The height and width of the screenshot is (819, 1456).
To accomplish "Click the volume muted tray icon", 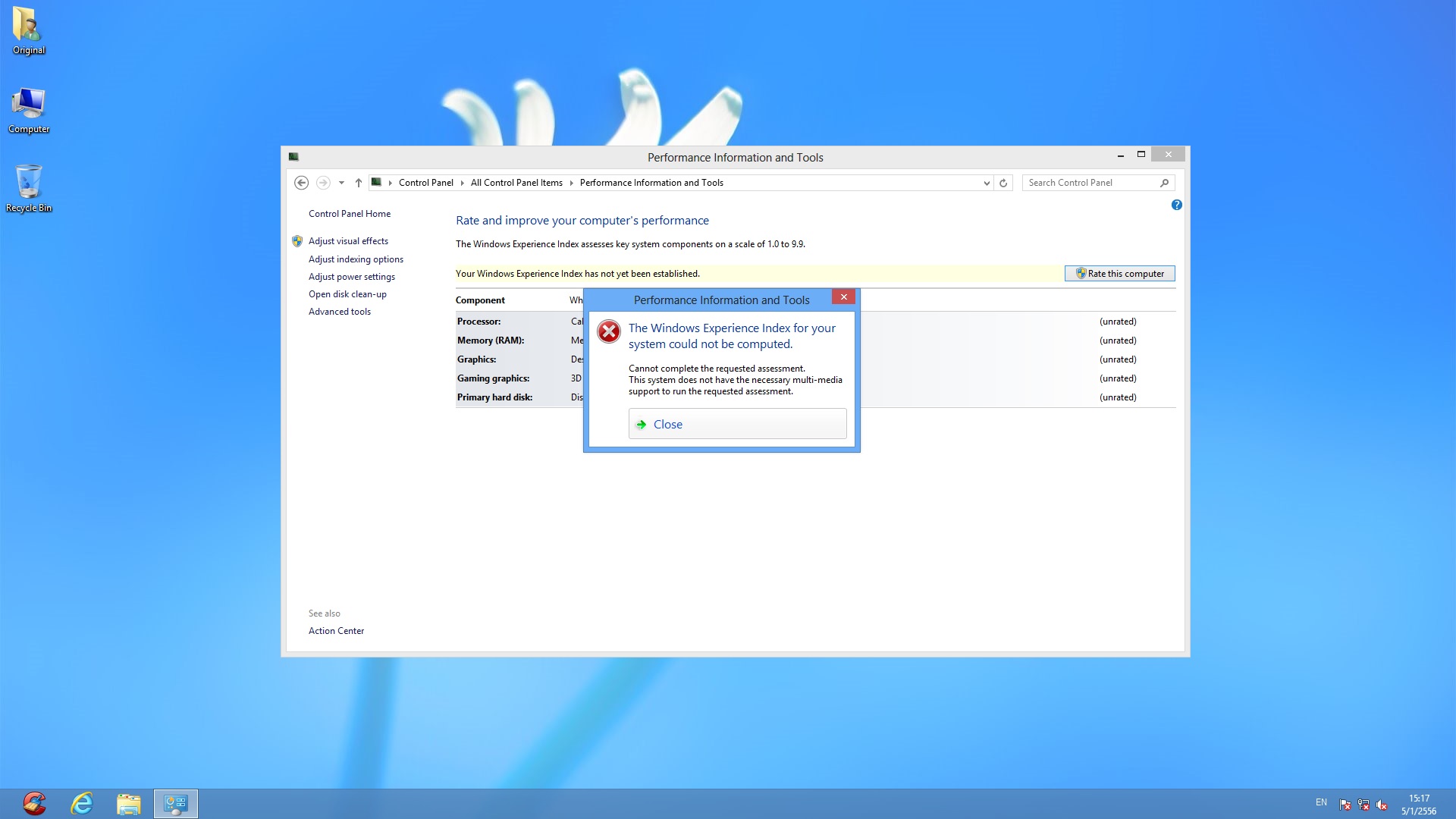I will click(x=1382, y=805).
